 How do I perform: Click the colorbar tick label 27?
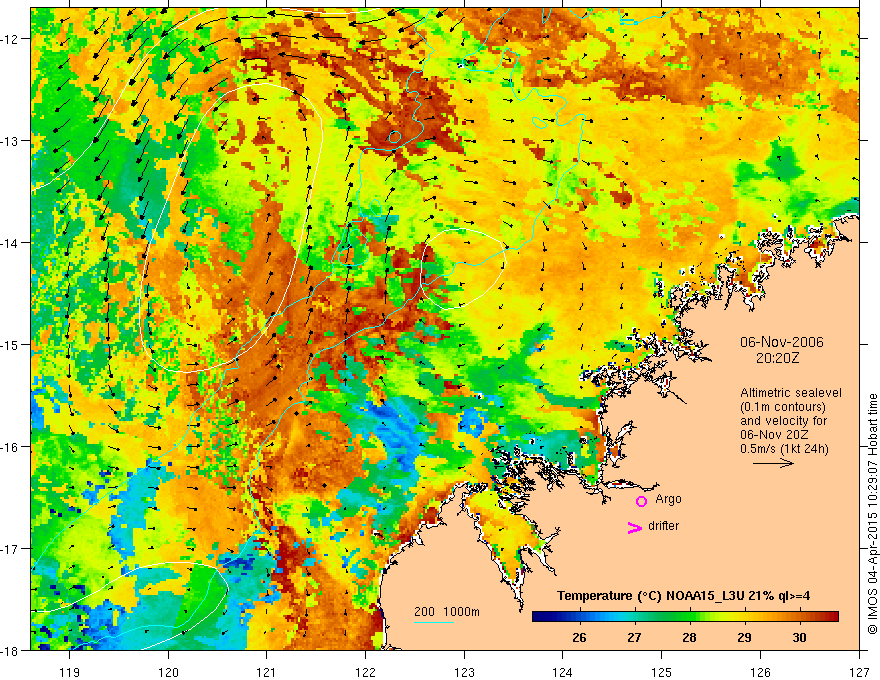(634, 637)
